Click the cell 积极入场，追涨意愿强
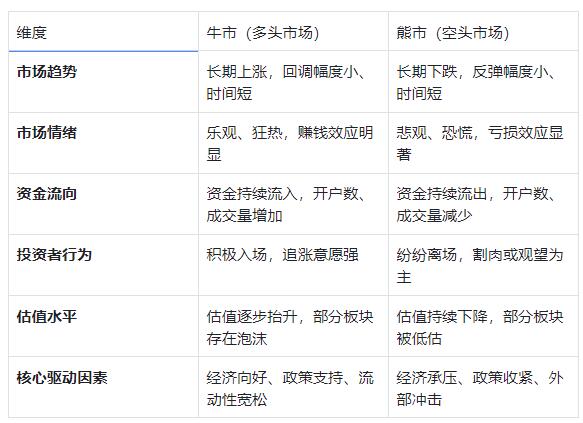Viewport: 583px width, 423px height. 293,265
